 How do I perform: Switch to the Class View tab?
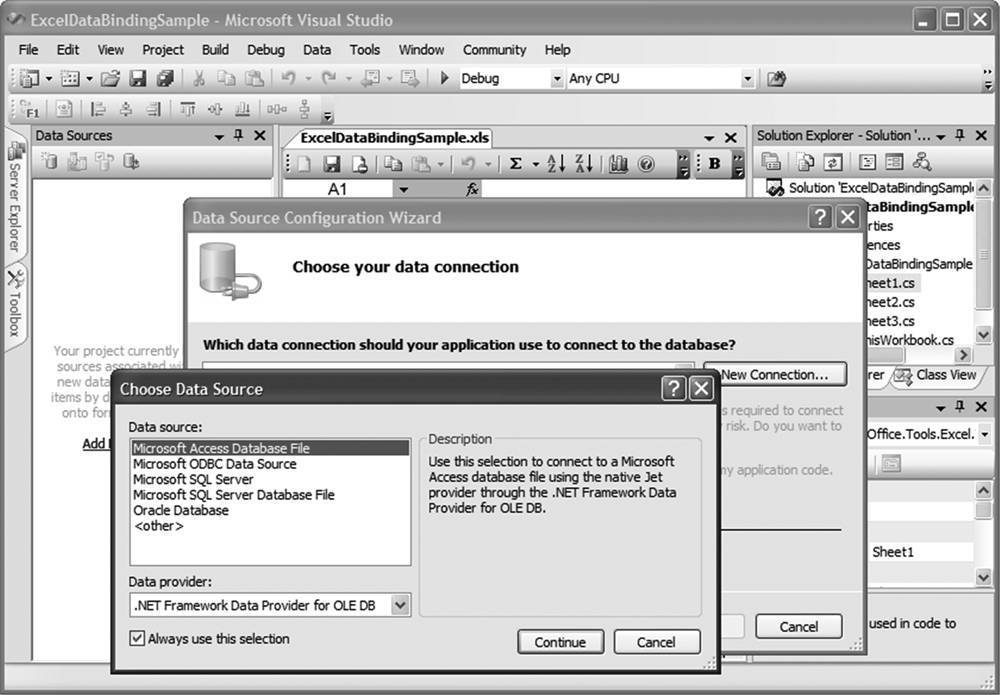(x=936, y=375)
